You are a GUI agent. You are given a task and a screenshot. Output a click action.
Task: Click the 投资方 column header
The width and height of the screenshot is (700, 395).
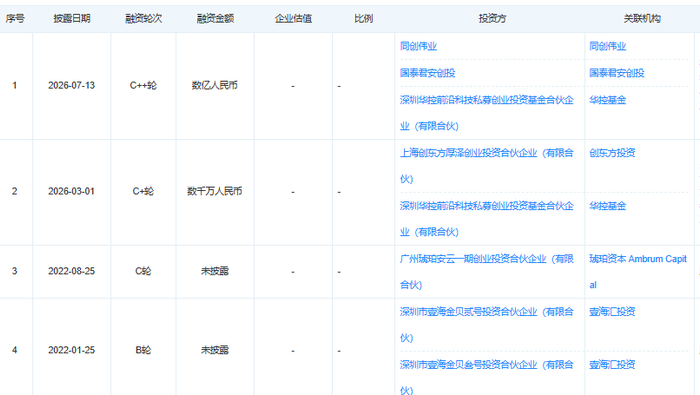(x=492, y=18)
